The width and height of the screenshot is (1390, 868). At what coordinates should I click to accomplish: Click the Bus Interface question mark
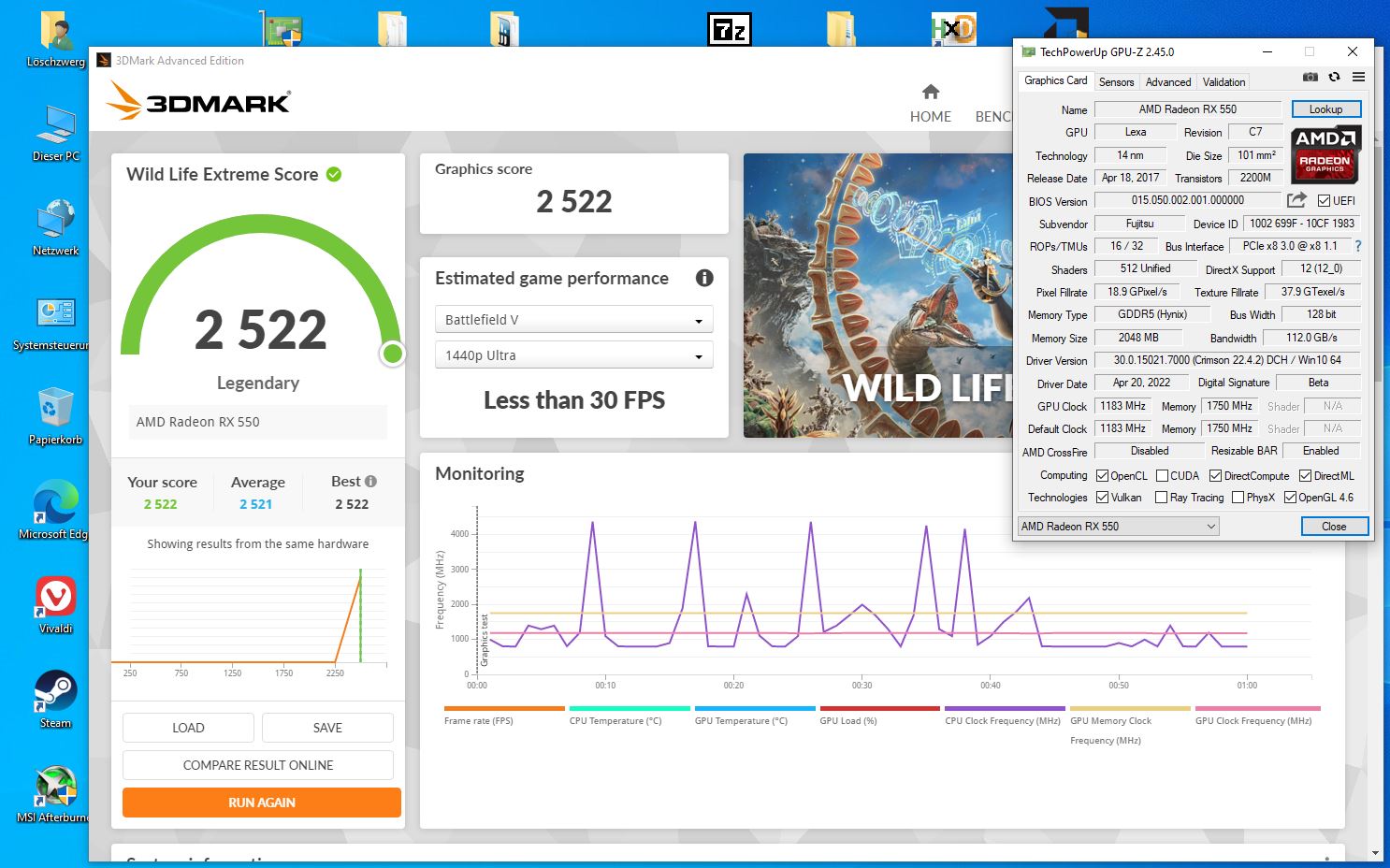click(1358, 246)
